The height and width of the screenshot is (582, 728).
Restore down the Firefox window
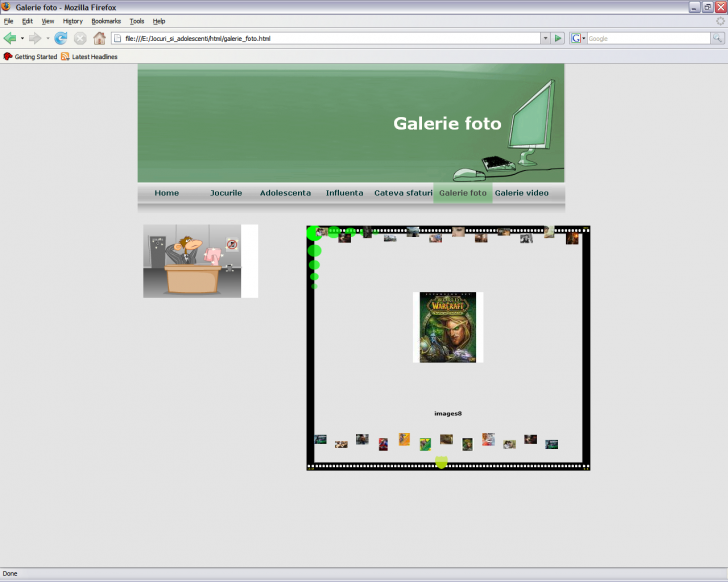[x=708, y=7]
